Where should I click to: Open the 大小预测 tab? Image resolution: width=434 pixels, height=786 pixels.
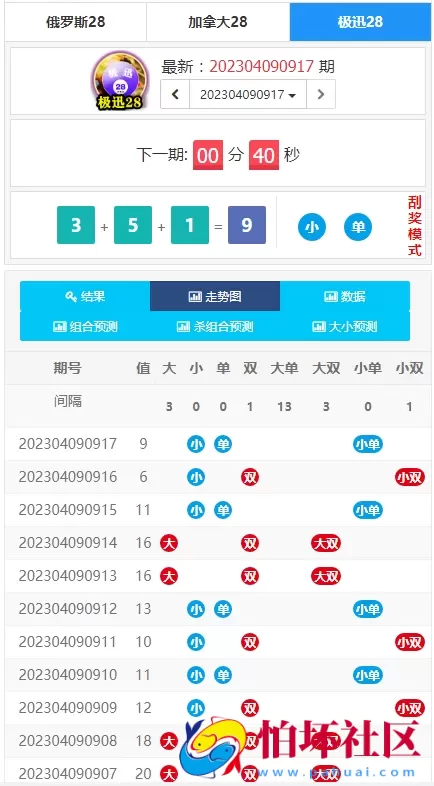[345, 327]
